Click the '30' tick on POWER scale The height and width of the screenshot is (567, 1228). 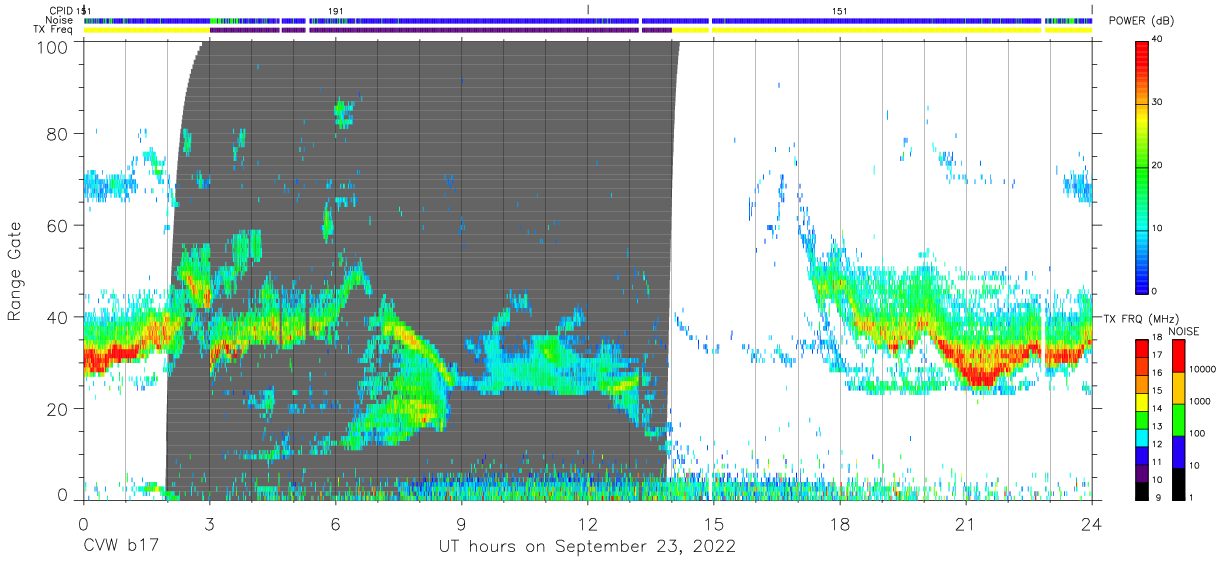point(1157,102)
